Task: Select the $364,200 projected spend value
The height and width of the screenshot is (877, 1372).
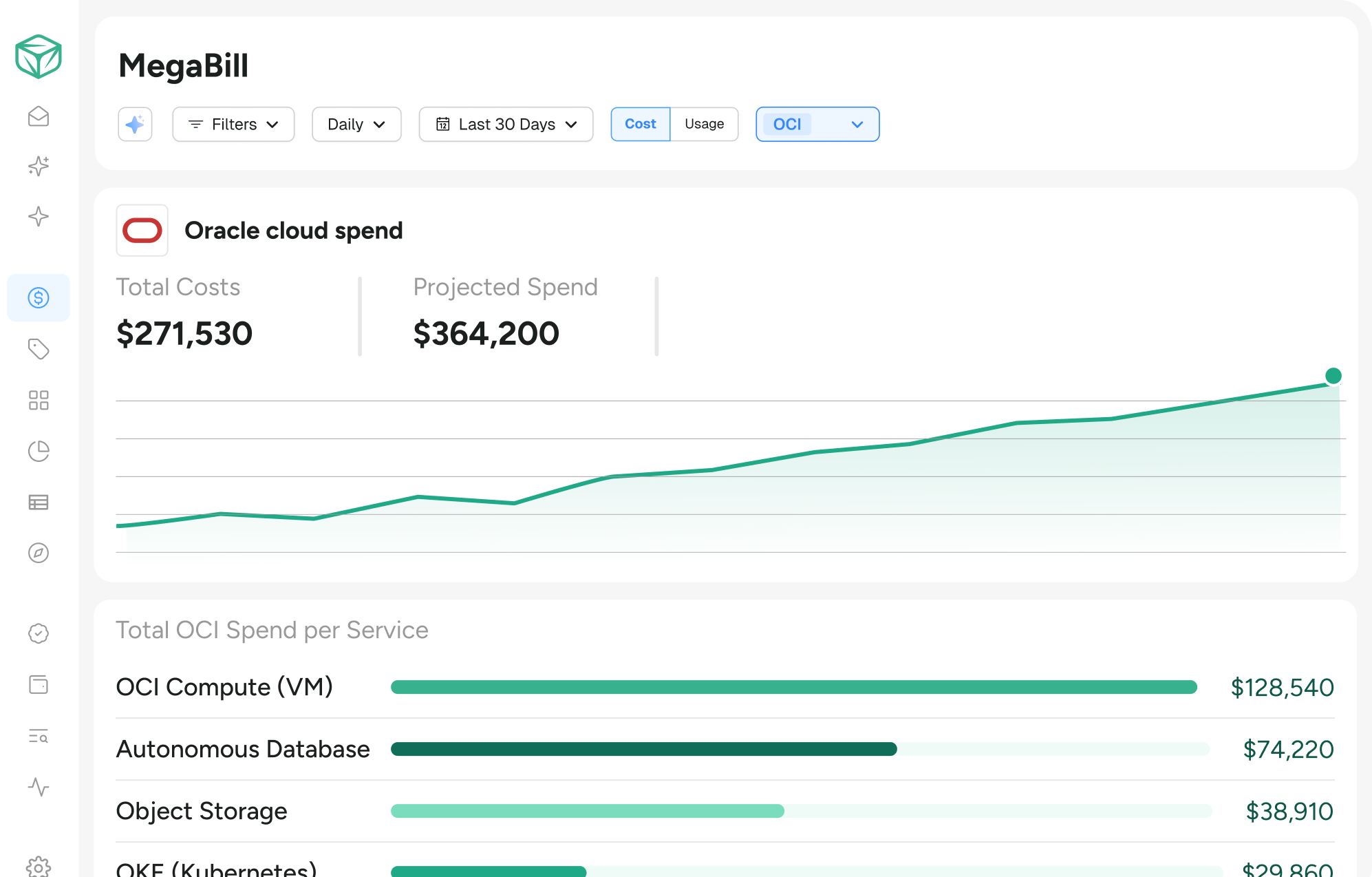Action: 486,334
